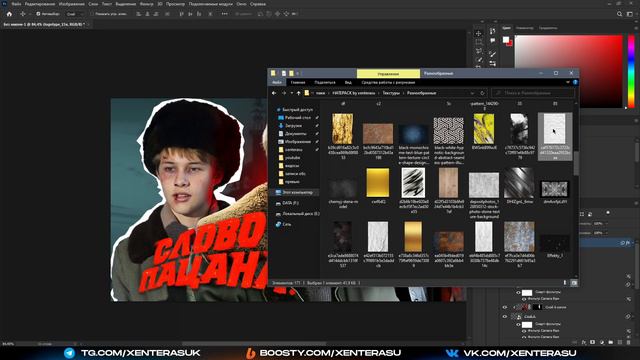Open Explorer address bar history dropdown

click(x=472, y=93)
